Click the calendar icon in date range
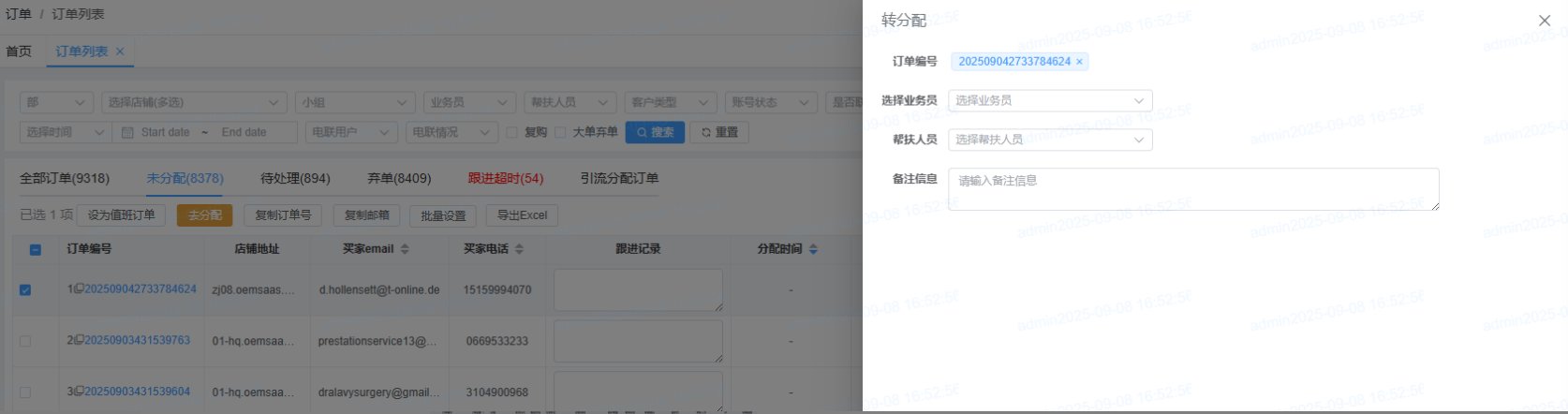This screenshot has width=1568, height=414. click(128, 133)
